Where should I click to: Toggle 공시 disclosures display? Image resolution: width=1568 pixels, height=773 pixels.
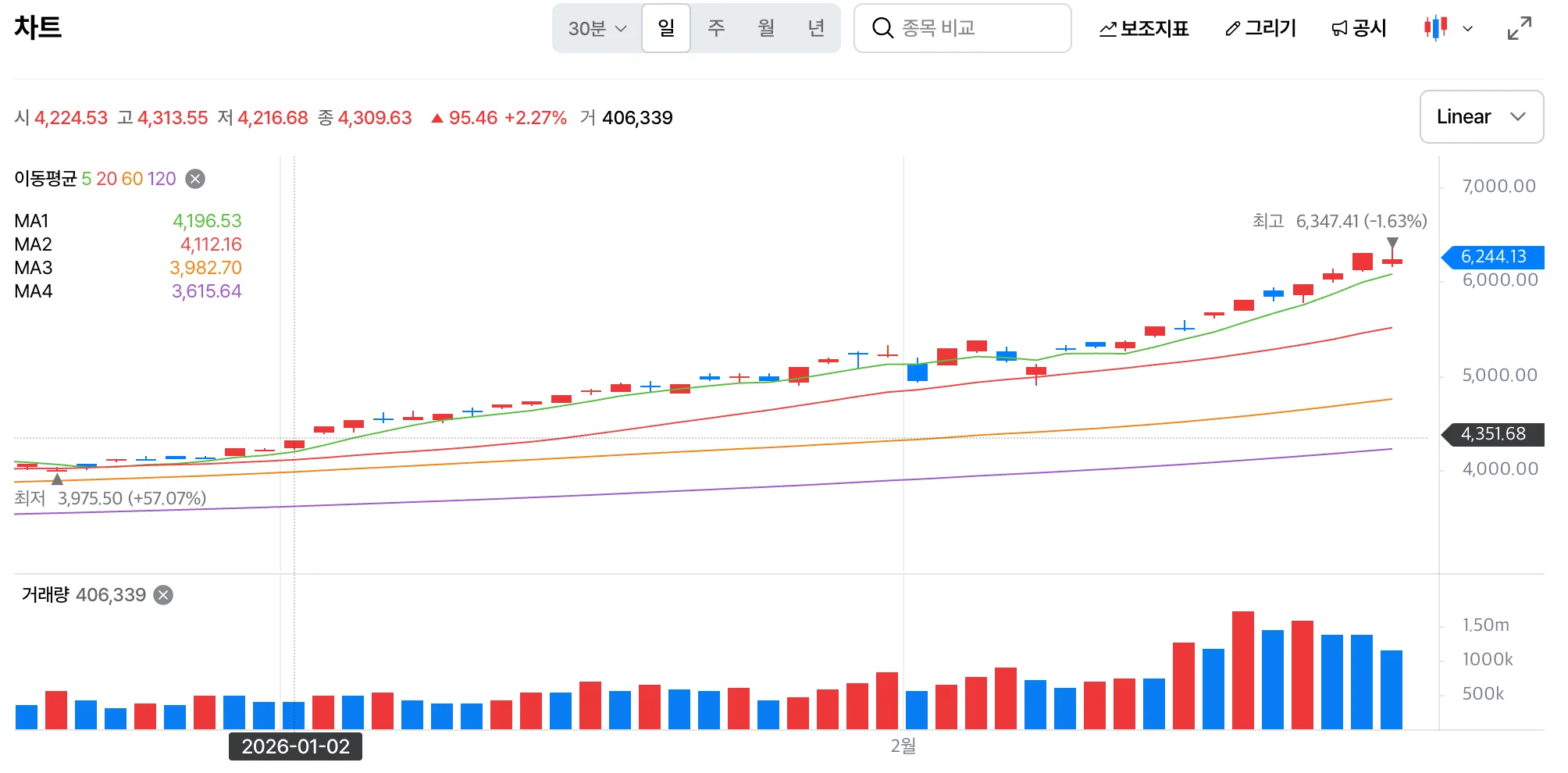pyautogui.click(x=1359, y=29)
